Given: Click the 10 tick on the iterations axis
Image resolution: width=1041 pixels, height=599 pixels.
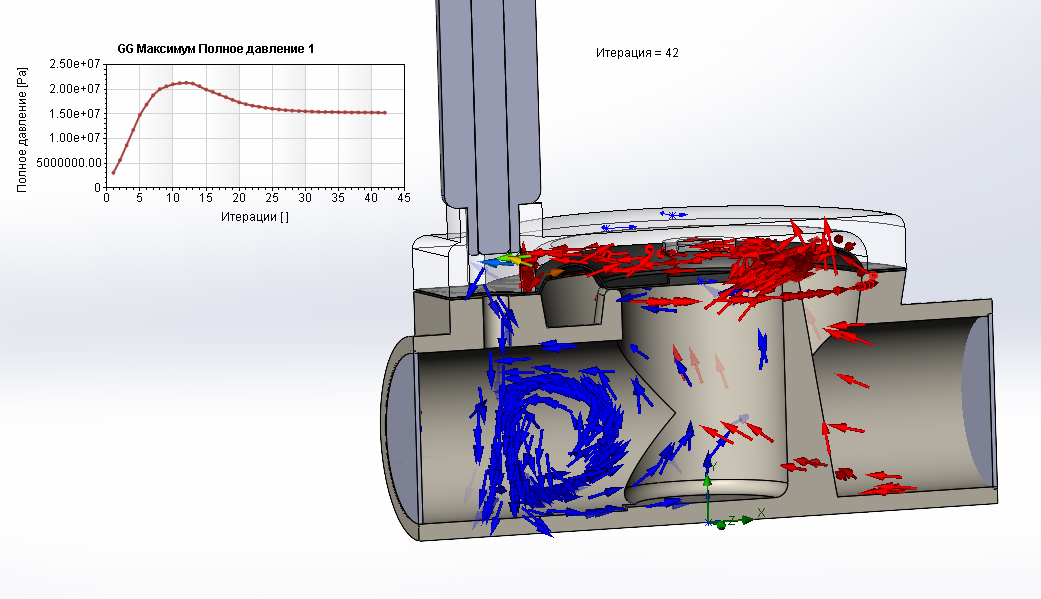Looking at the screenshot, I should pyautogui.click(x=173, y=198).
